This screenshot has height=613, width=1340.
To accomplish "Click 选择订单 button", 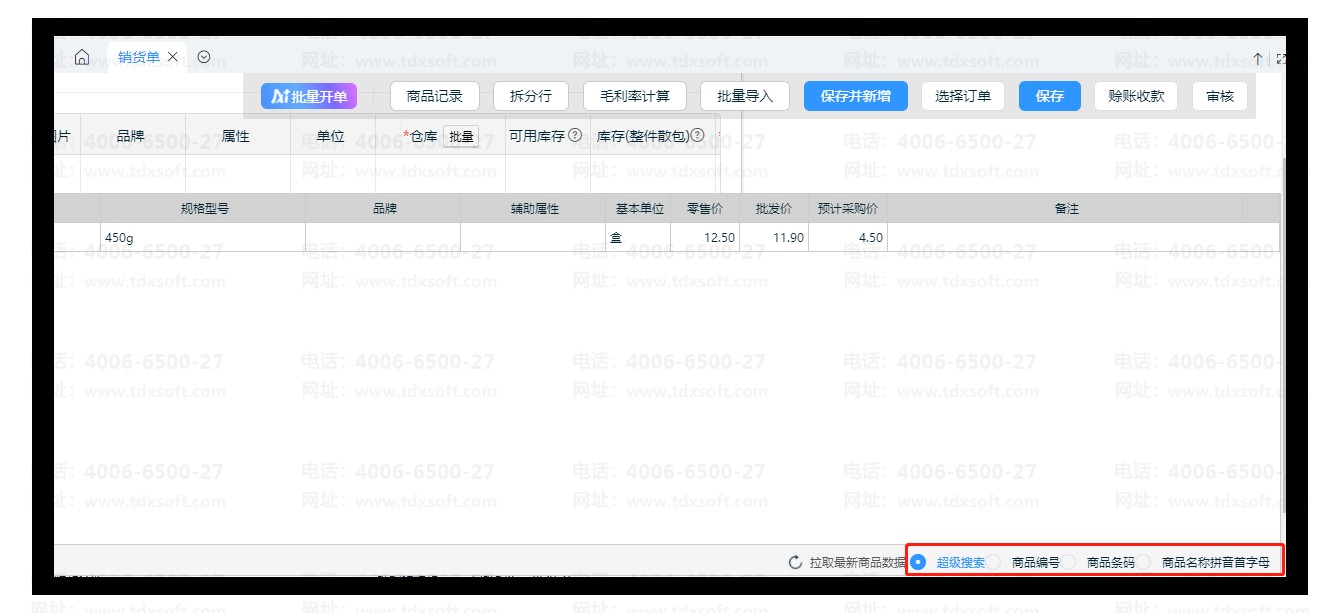I will 962,96.
